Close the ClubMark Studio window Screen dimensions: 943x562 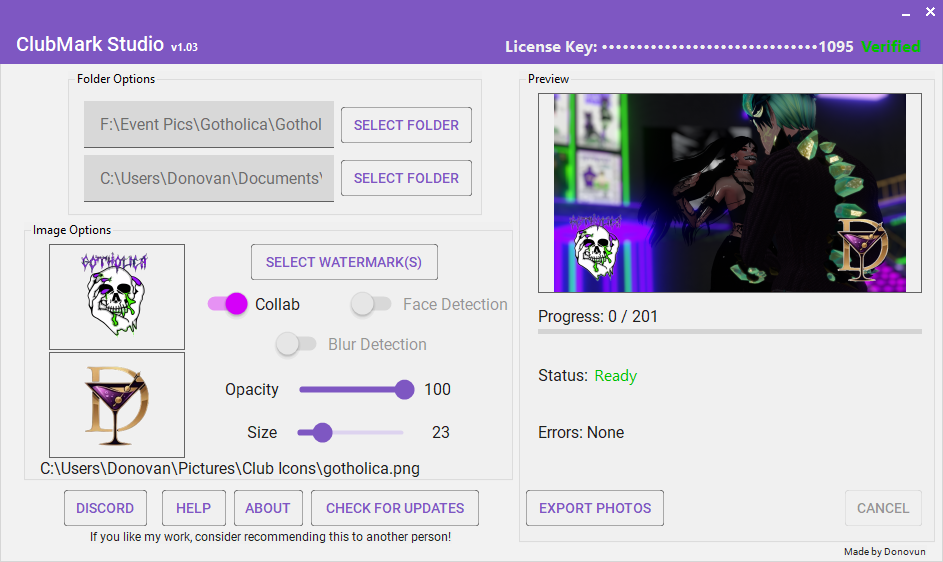coord(930,12)
